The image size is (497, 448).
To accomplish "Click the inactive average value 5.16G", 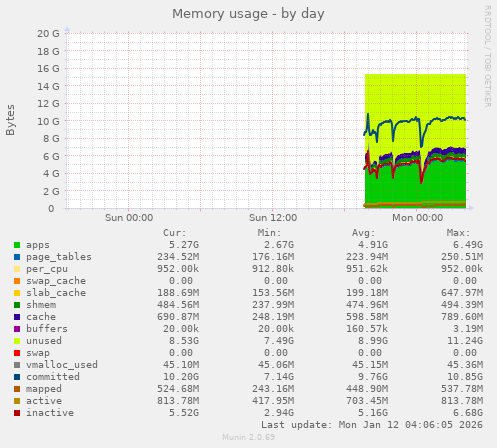I will click(373, 413).
